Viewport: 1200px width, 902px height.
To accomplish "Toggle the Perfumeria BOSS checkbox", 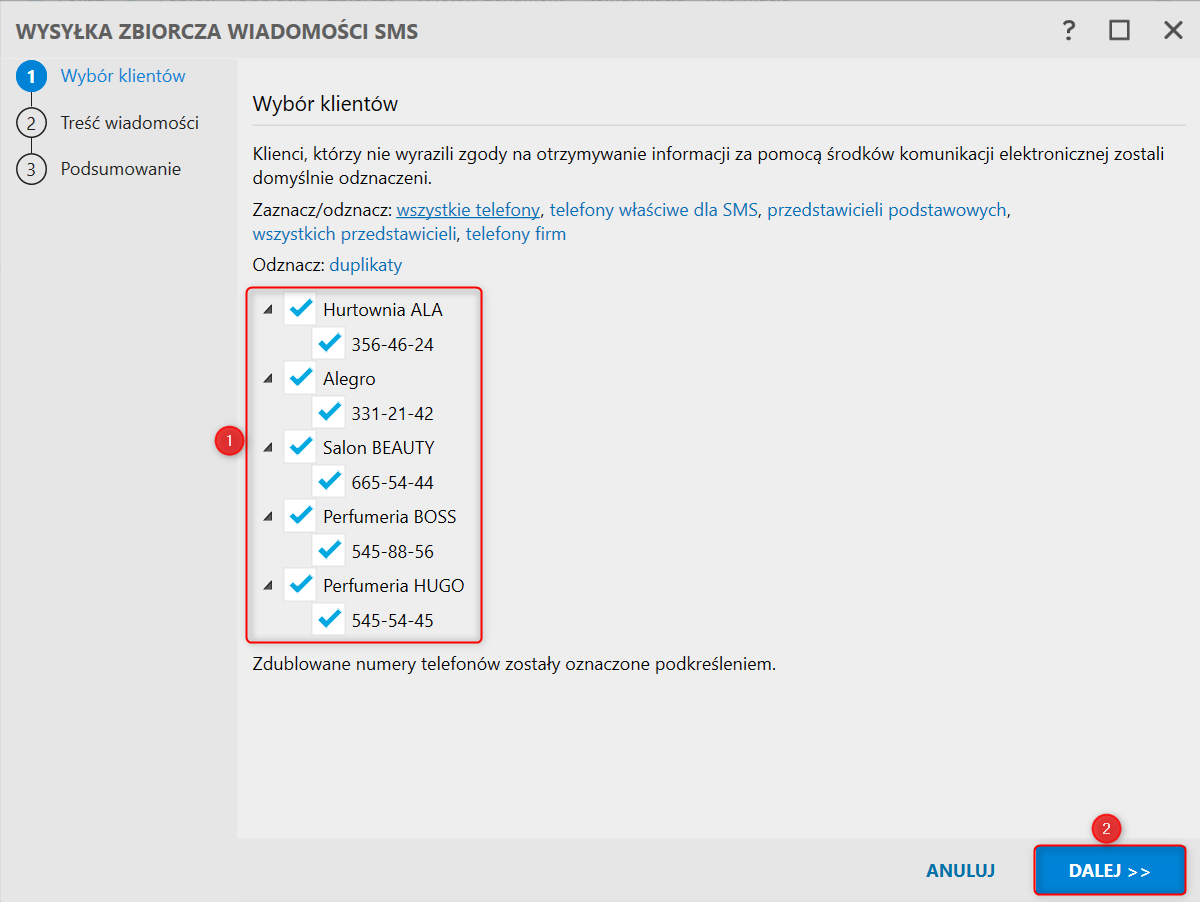I will tap(300, 516).
